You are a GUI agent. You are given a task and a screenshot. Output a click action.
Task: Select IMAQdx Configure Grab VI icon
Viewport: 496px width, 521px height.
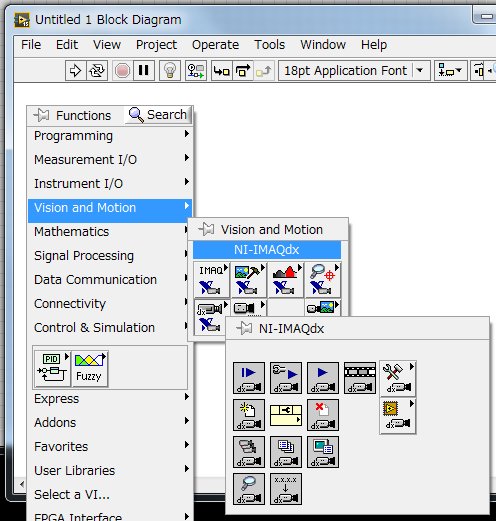point(286,378)
